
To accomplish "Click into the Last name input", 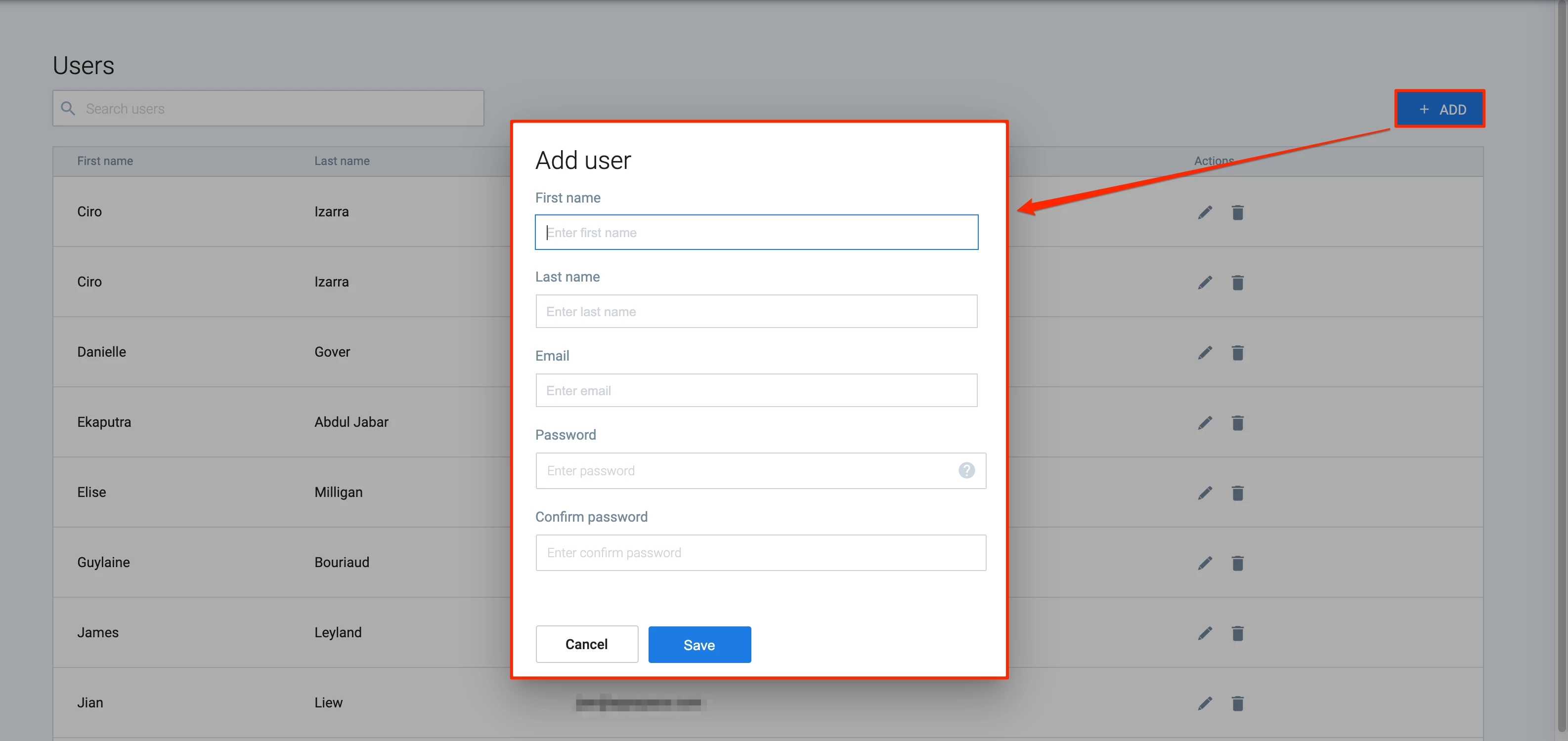I will (756, 312).
